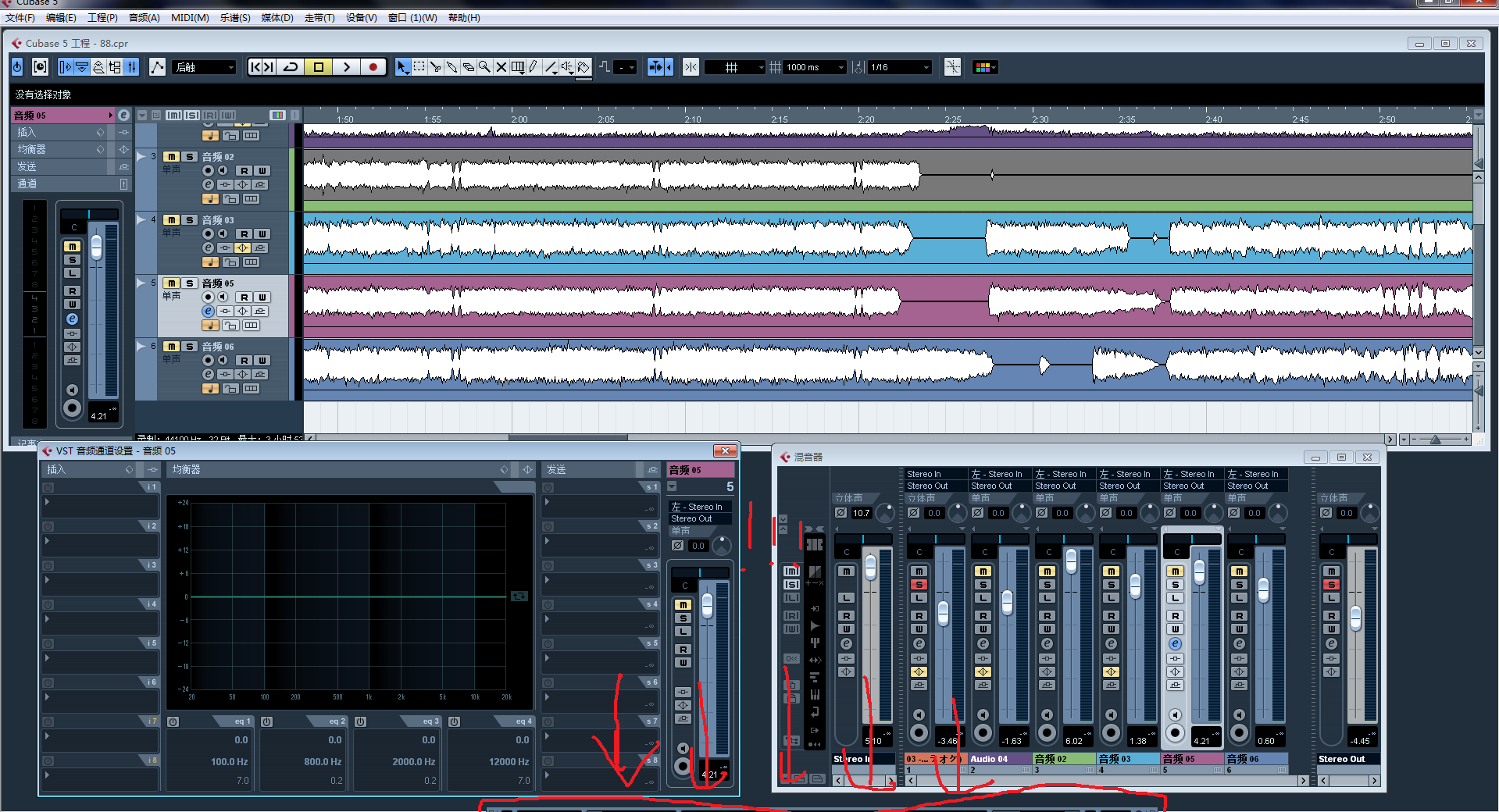The height and width of the screenshot is (812, 1499).
Task: Enable record on track 音频 06
Action: pos(208,360)
